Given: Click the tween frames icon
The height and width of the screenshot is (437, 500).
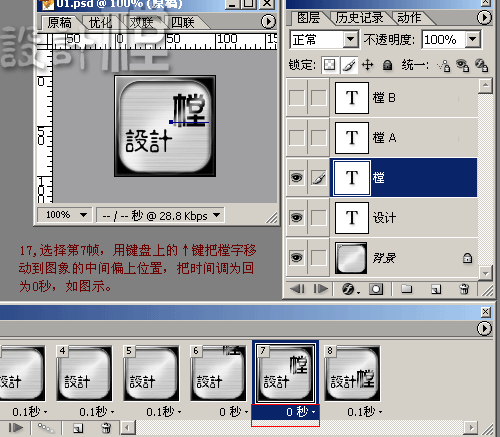Looking at the screenshot, I should coord(45,428).
